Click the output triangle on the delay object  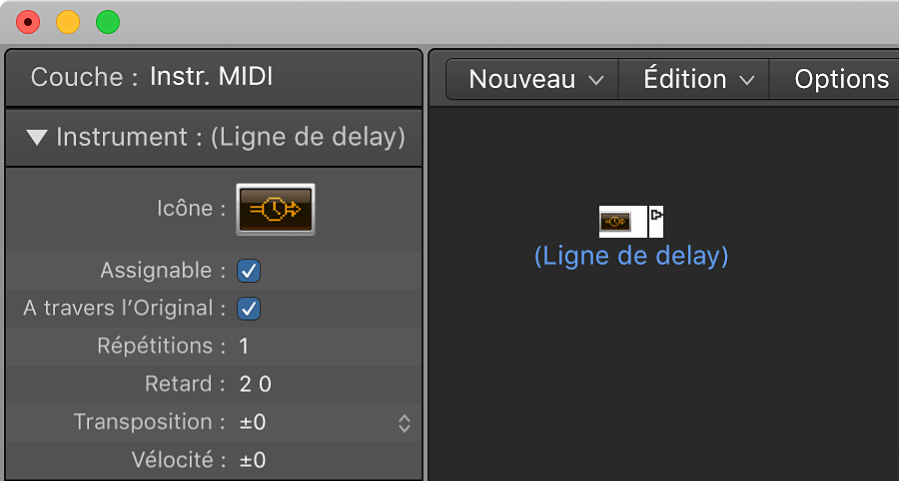(656, 215)
